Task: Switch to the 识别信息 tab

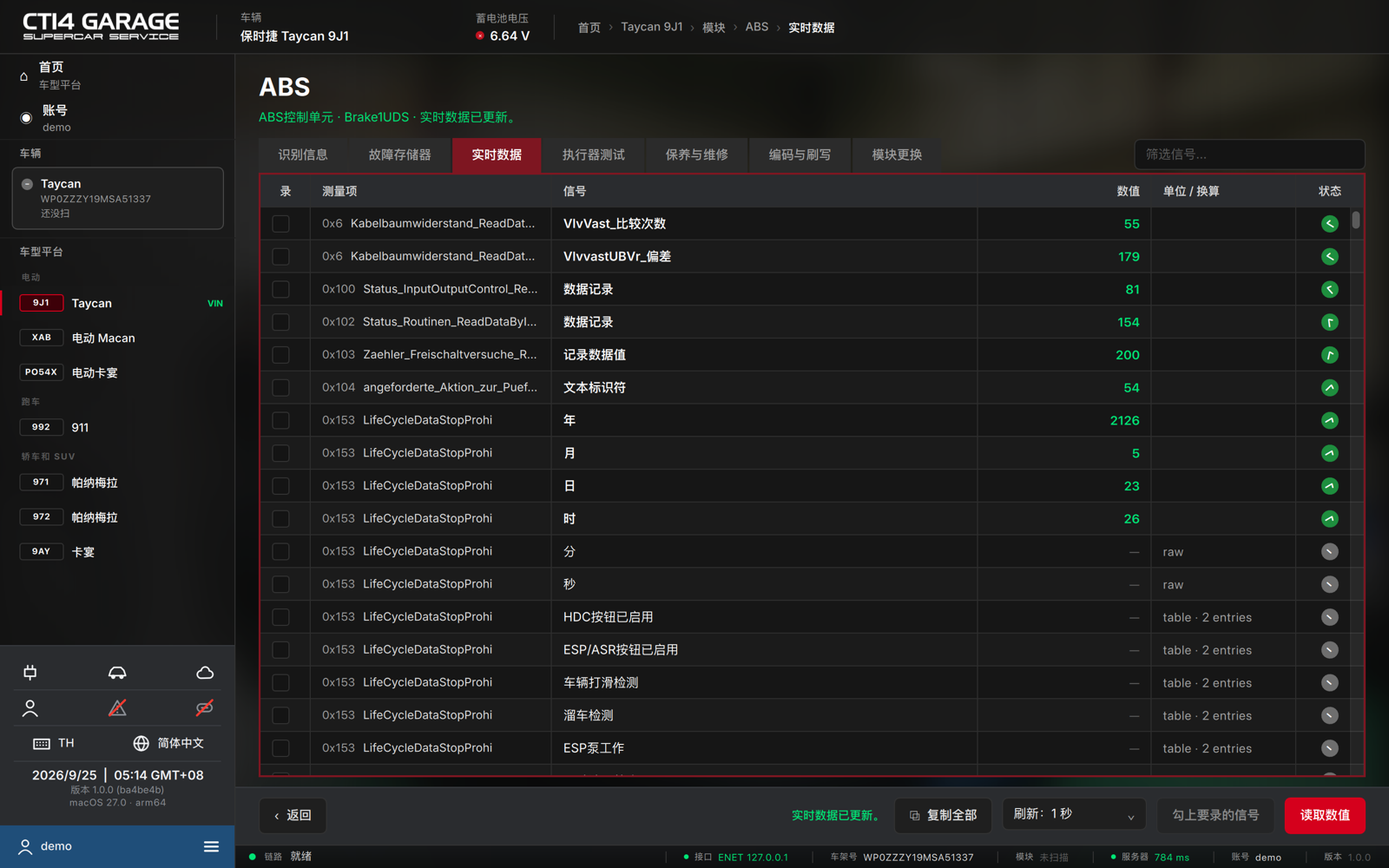Action: click(x=303, y=155)
